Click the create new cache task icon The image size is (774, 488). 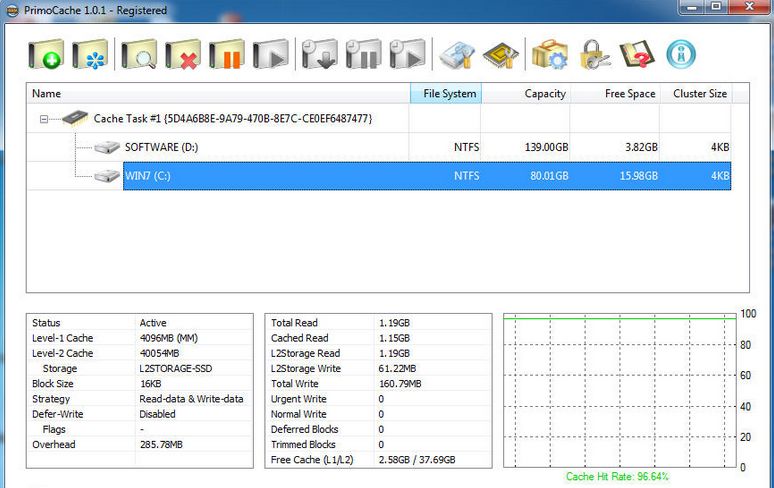tap(45, 54)
